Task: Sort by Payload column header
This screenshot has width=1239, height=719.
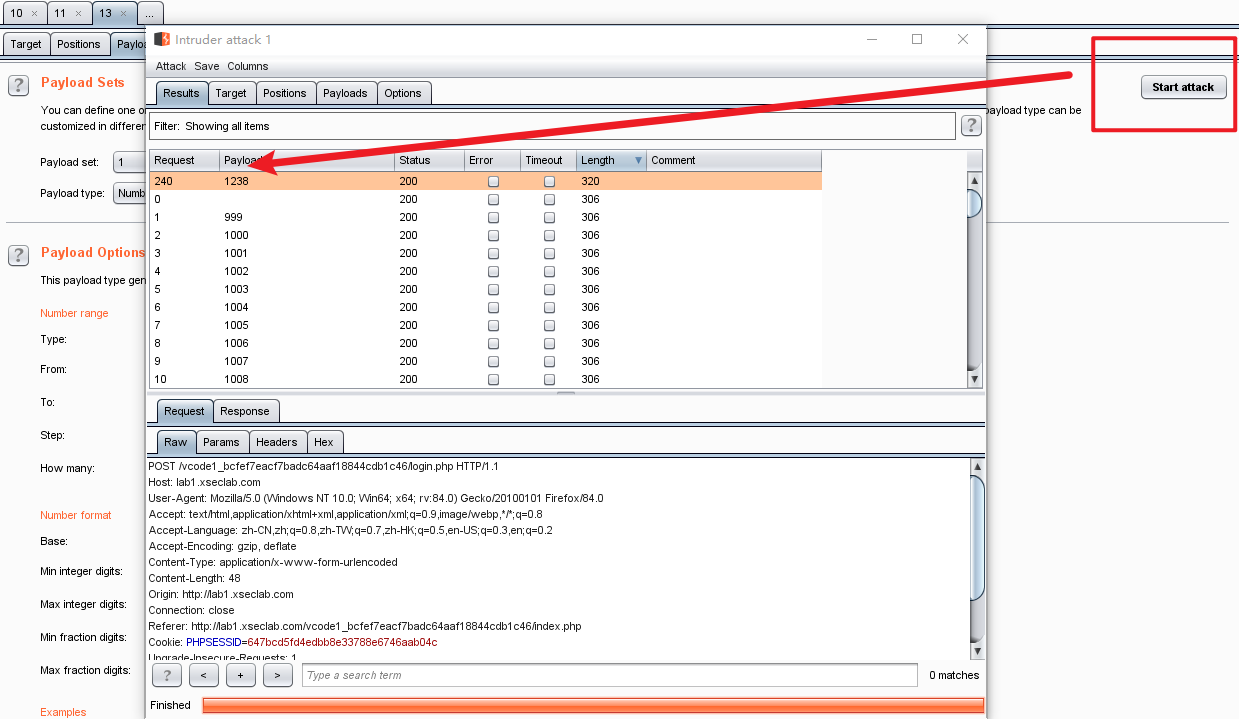Action: click(307, 160)
